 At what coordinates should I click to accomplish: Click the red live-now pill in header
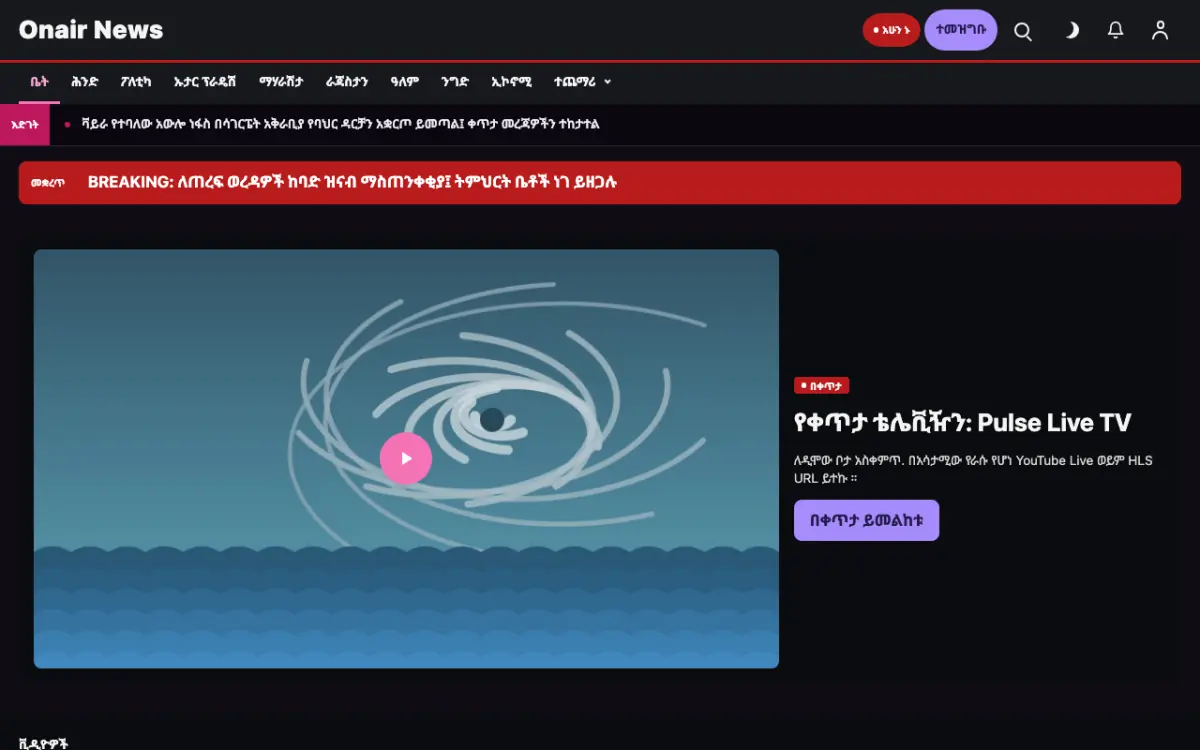(x=891, y=30)
